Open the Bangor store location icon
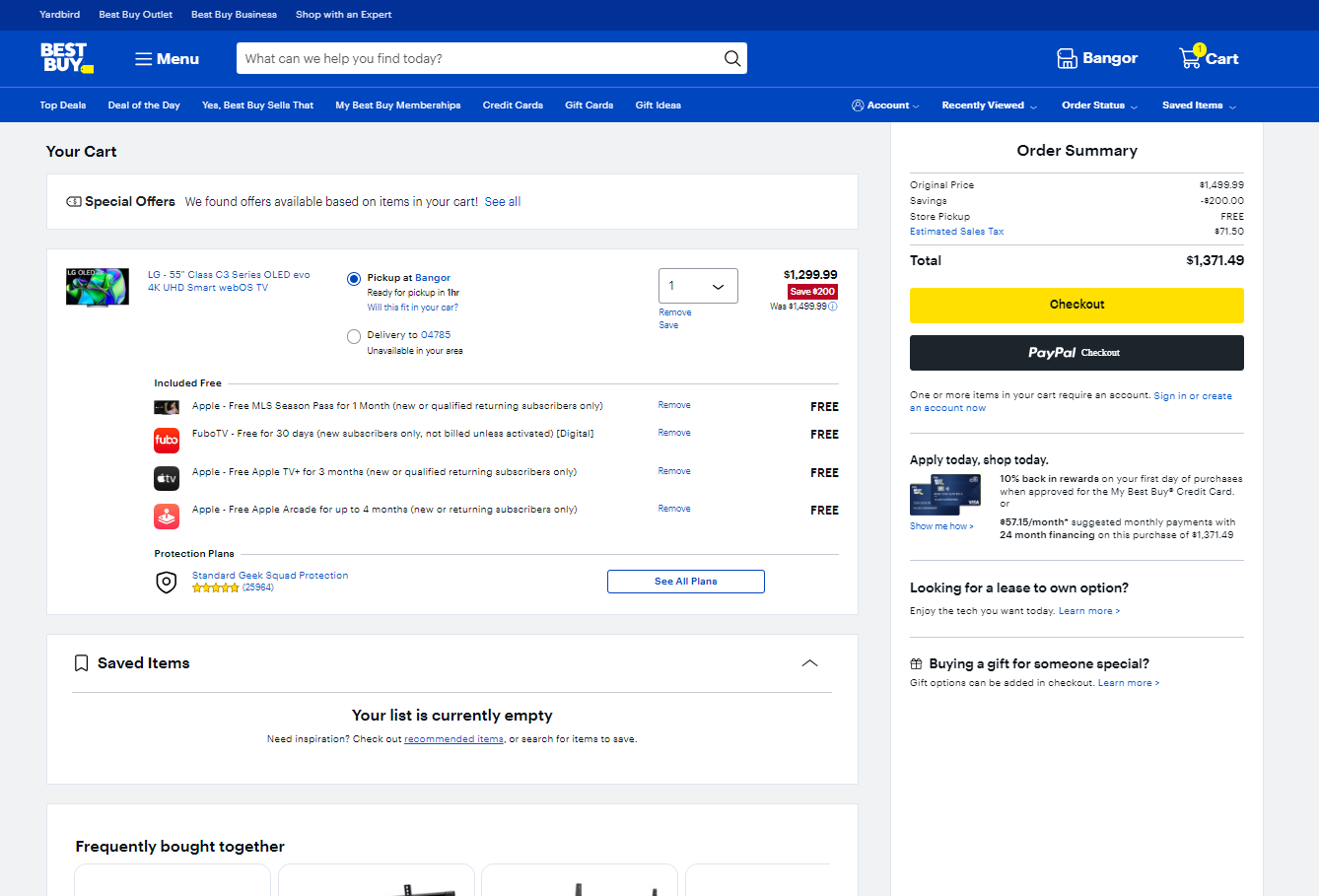Image resolution: width=1319 pixels, height=896 pixels. click(x=1067, y=58)
